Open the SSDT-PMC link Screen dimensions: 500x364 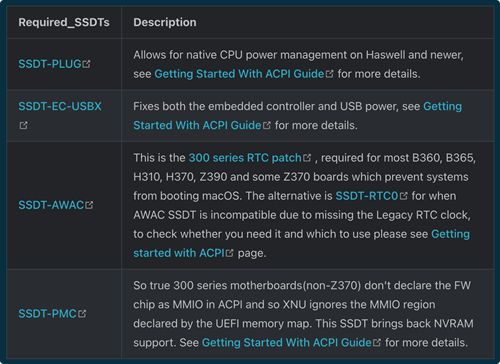pyautogui.click(x=47, y=314)
